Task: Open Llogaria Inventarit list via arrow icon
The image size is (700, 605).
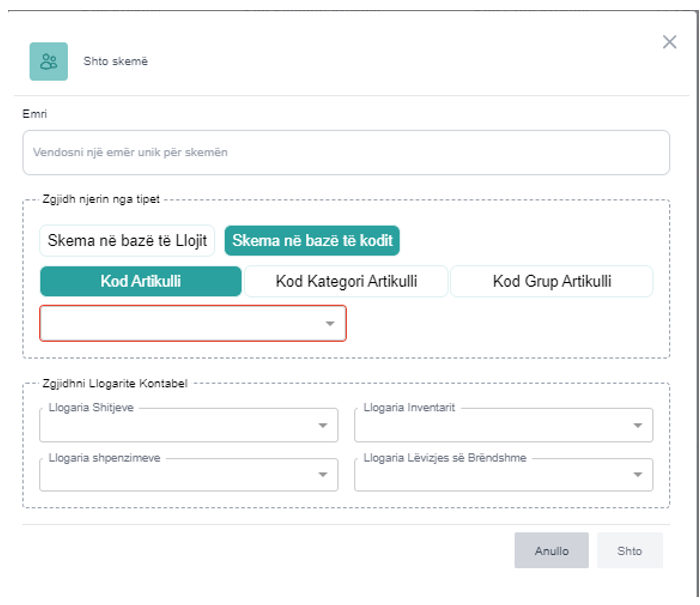Action: tap(637, 425)
